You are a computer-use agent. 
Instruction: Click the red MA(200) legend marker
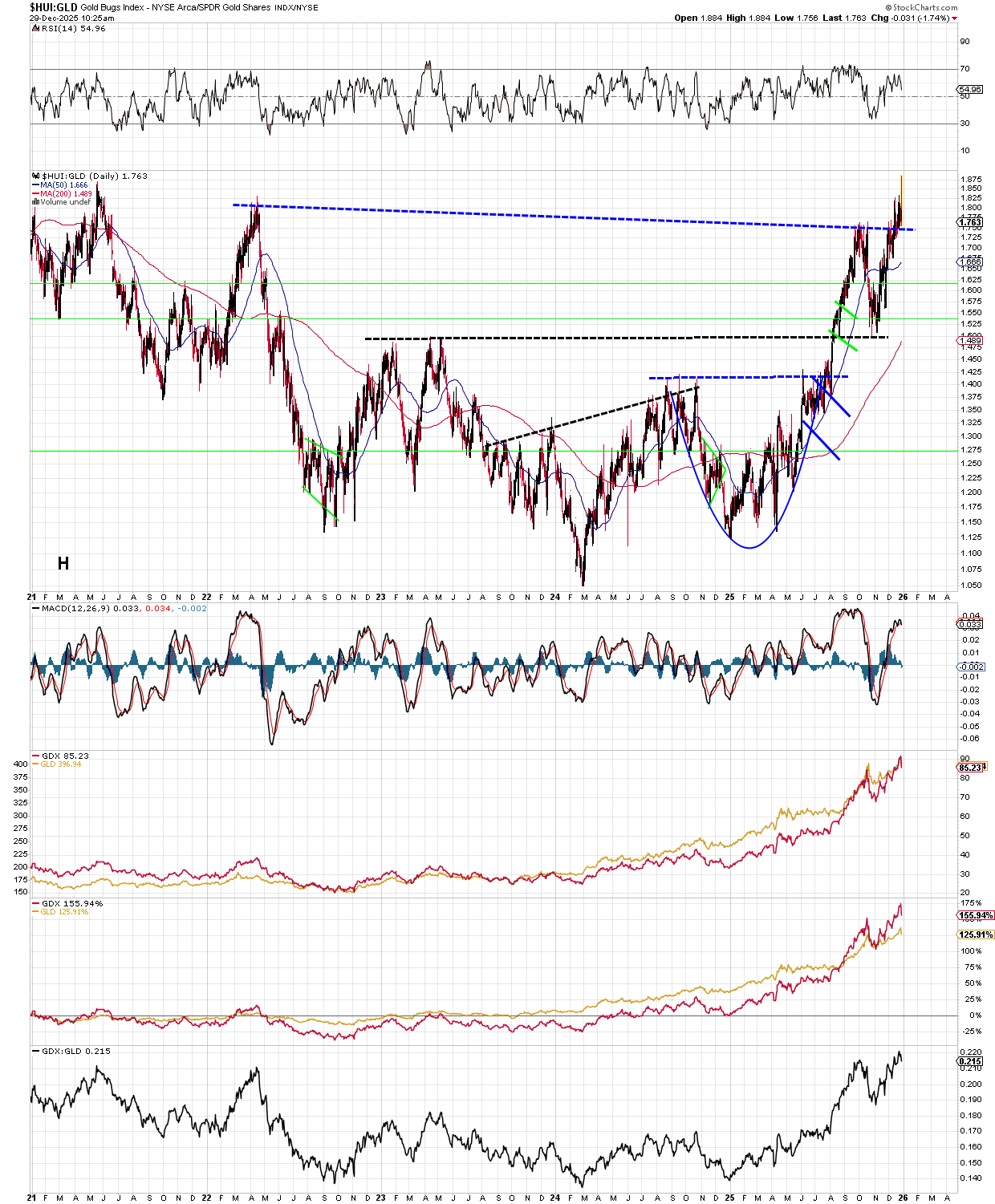[x=35, y=194]
